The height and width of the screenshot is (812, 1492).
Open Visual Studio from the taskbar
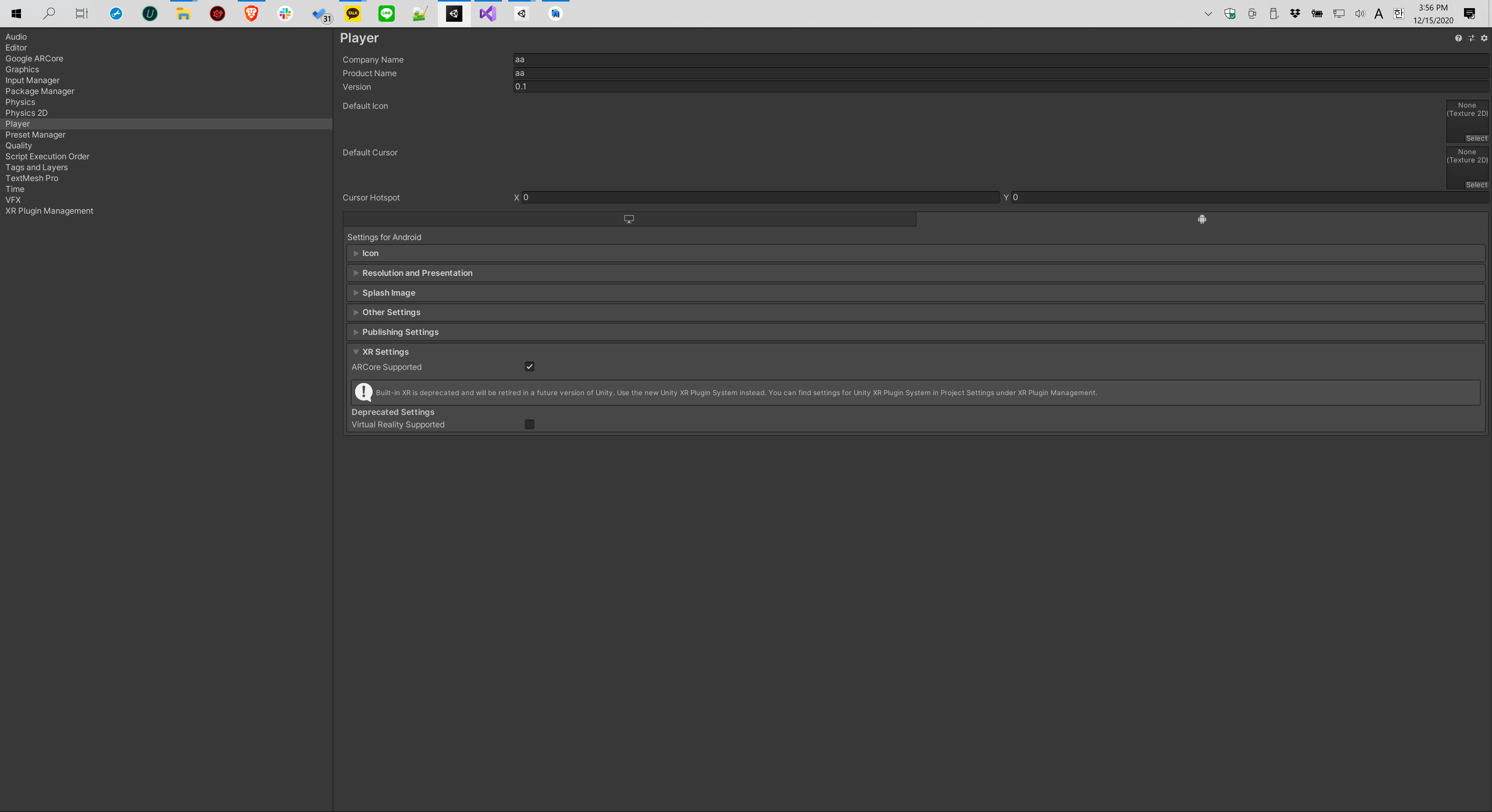[x=488, y=13]
